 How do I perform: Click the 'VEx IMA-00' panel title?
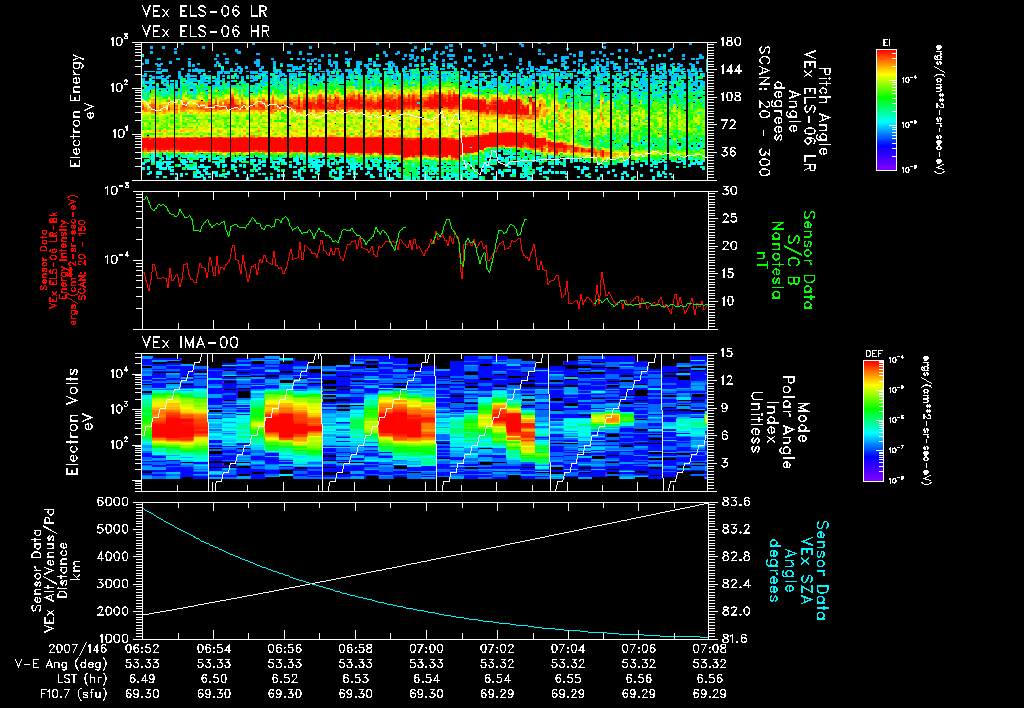[x=190, y=342]
